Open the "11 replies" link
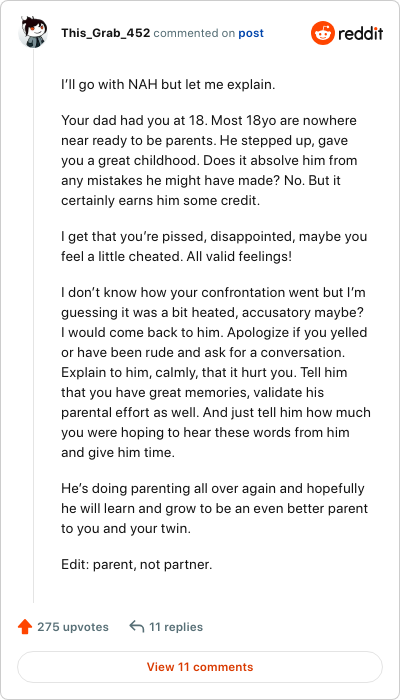This screenshot has height=700, width=400. click(176, 627)
